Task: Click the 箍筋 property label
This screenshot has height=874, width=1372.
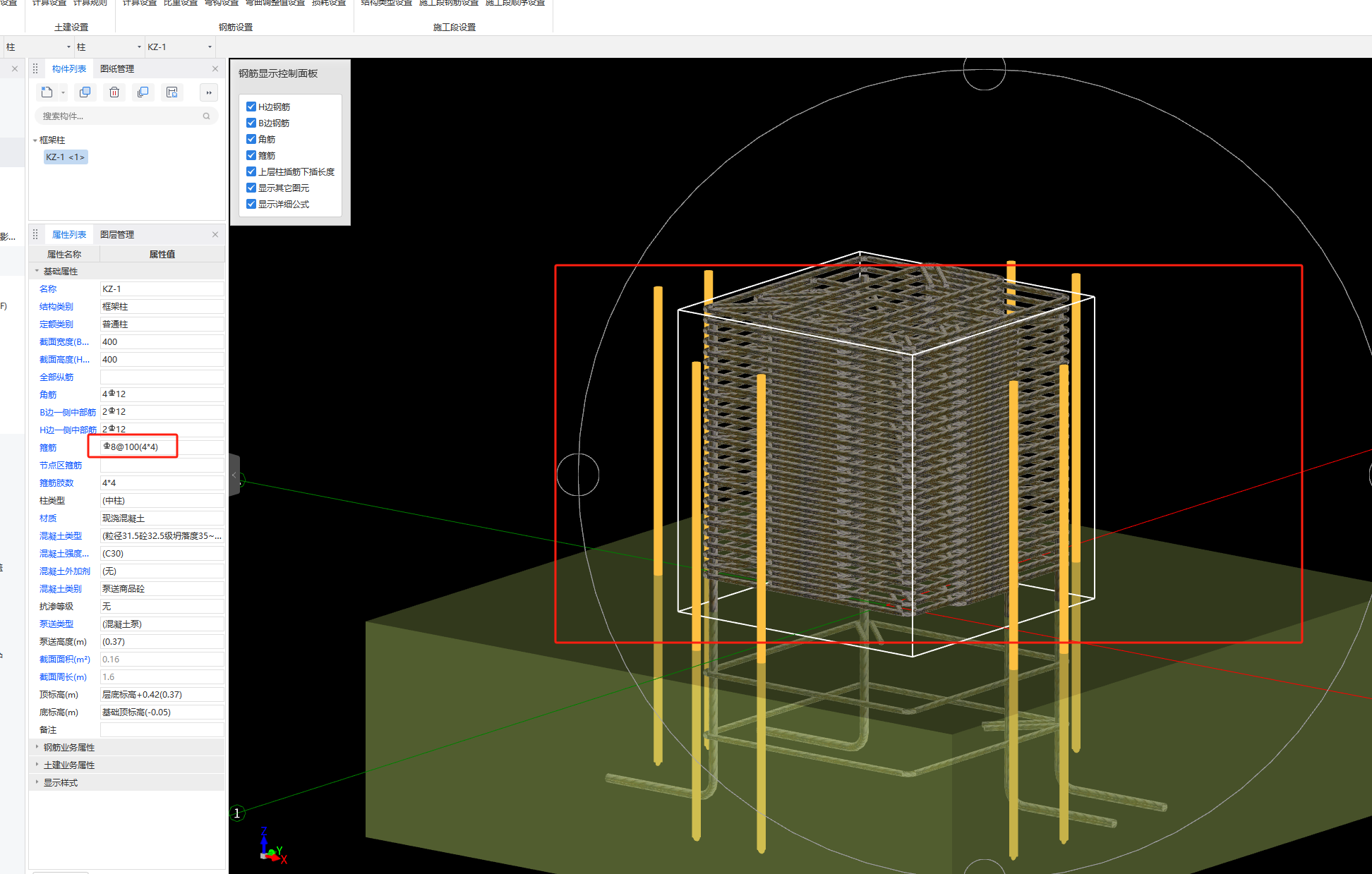Action: pyautogui.click(x=48, y=448)
